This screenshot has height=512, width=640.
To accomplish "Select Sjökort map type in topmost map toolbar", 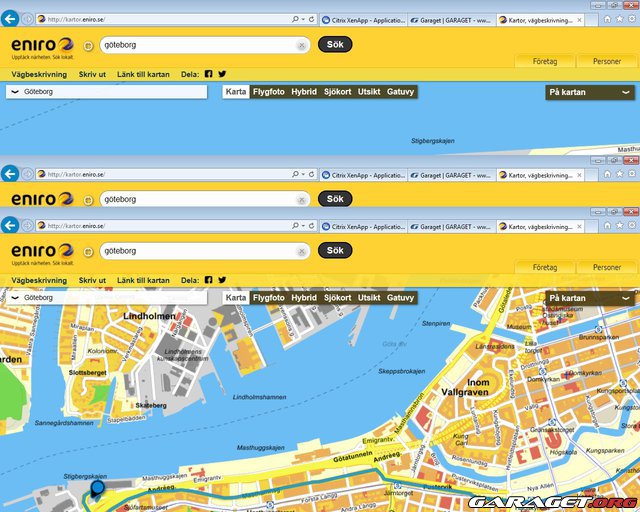I will coord(337,92).
